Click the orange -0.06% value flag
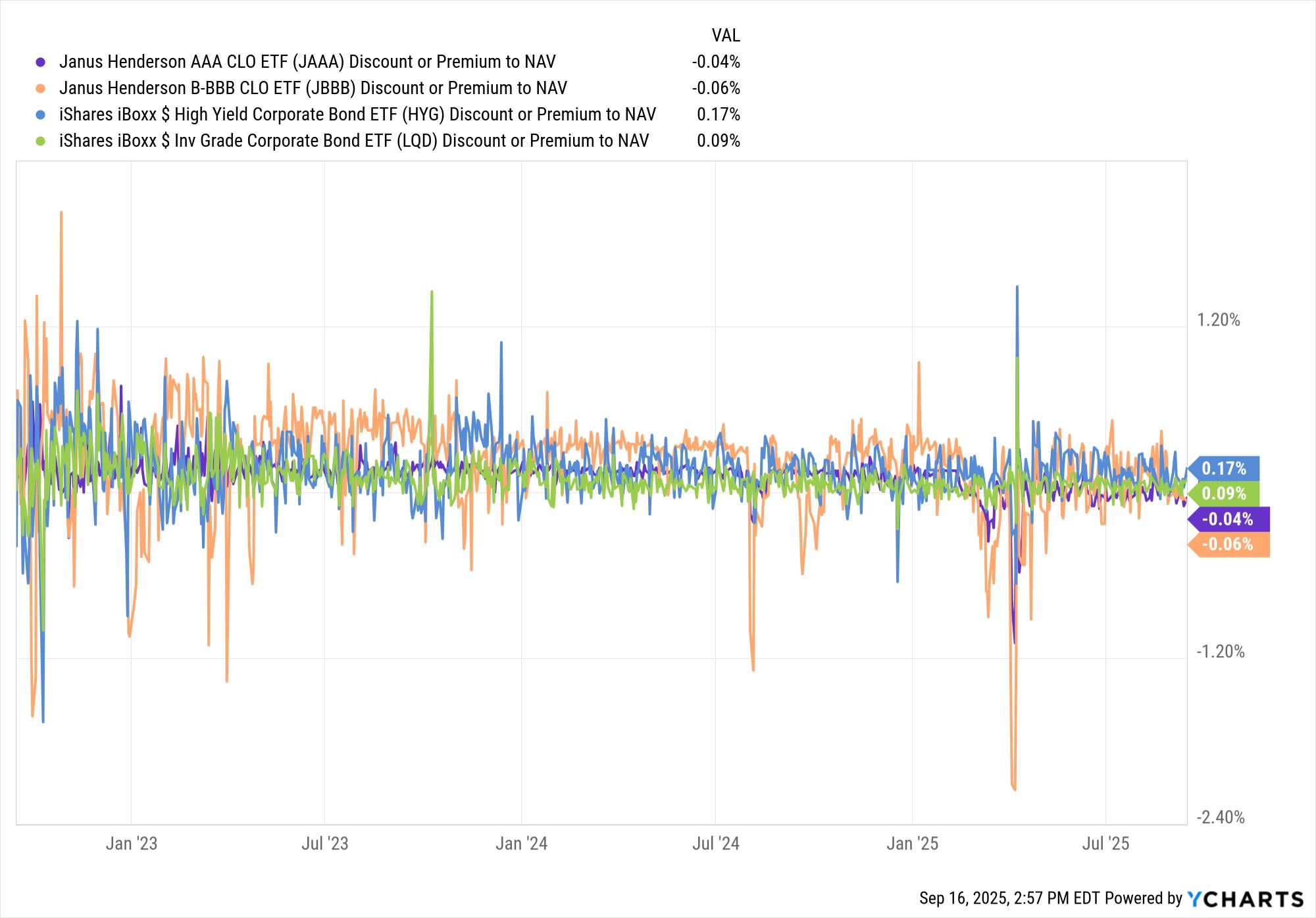Viewport: 1316px width, 918px height. (1228, 544)
